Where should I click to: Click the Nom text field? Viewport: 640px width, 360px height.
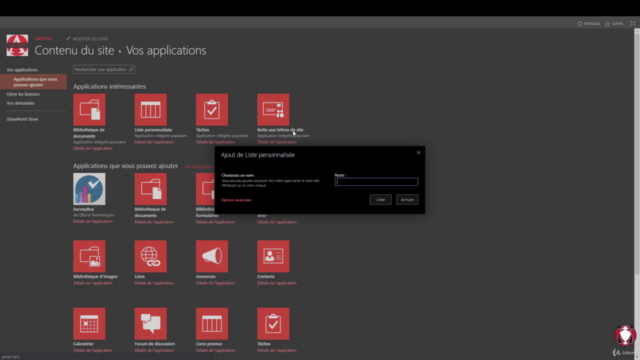coord(376,182)
